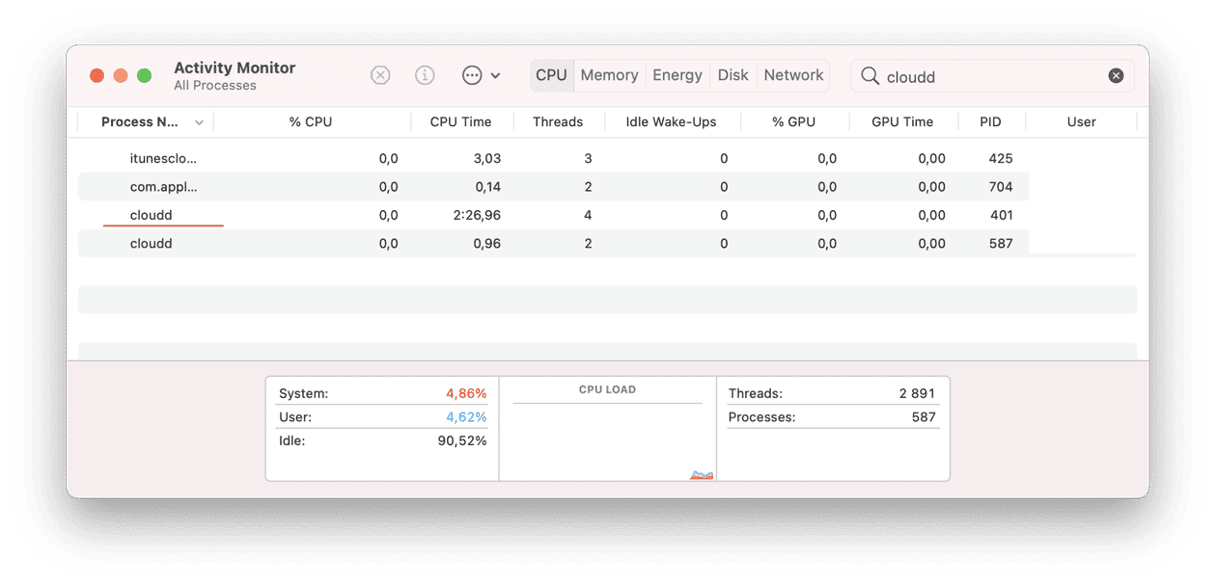Click inside the search field
This screenshot has height=586, width=1216.
point(990,77)
